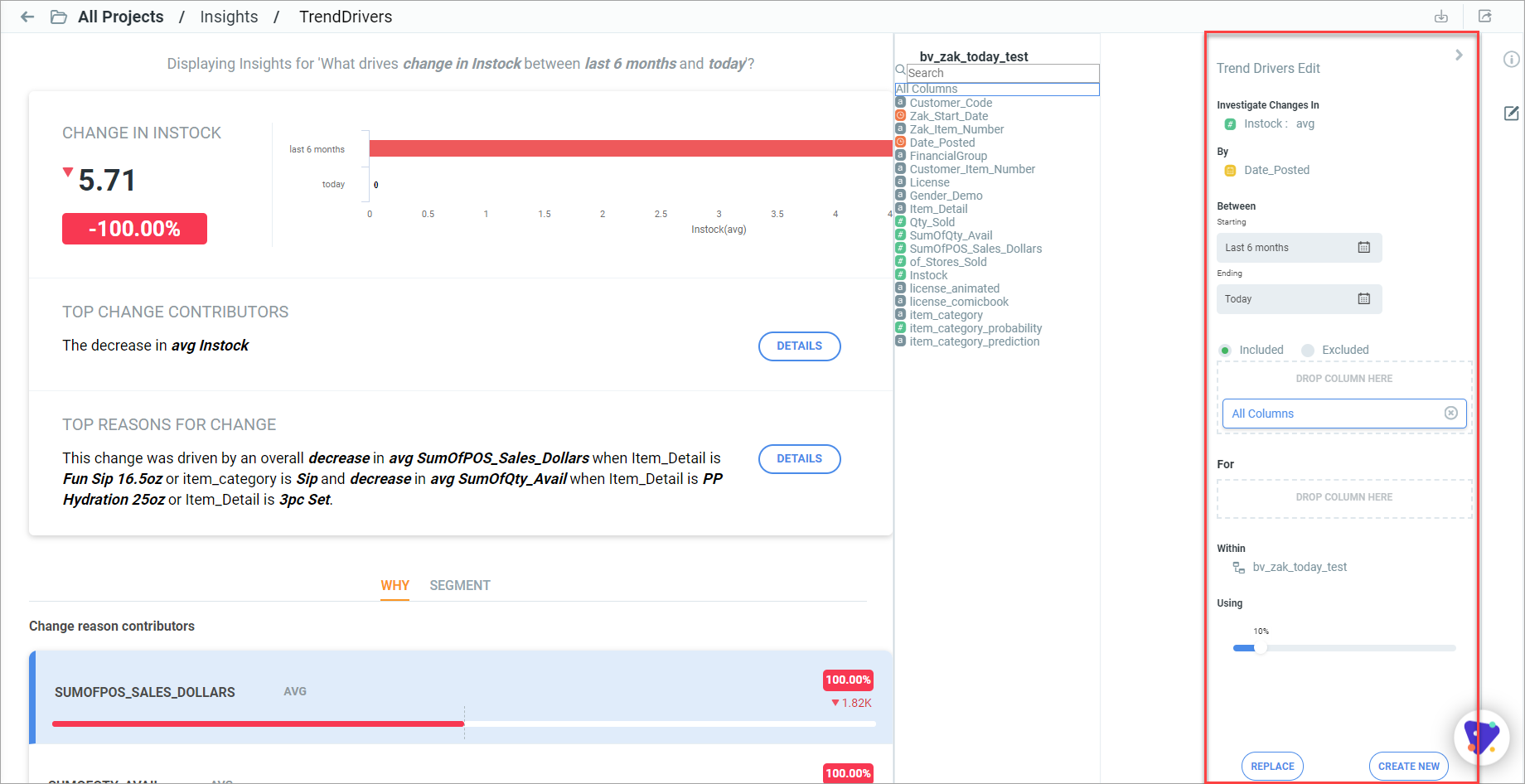
Task: Open the Ending date calendar icon
Action: (x=1364, y=298)
